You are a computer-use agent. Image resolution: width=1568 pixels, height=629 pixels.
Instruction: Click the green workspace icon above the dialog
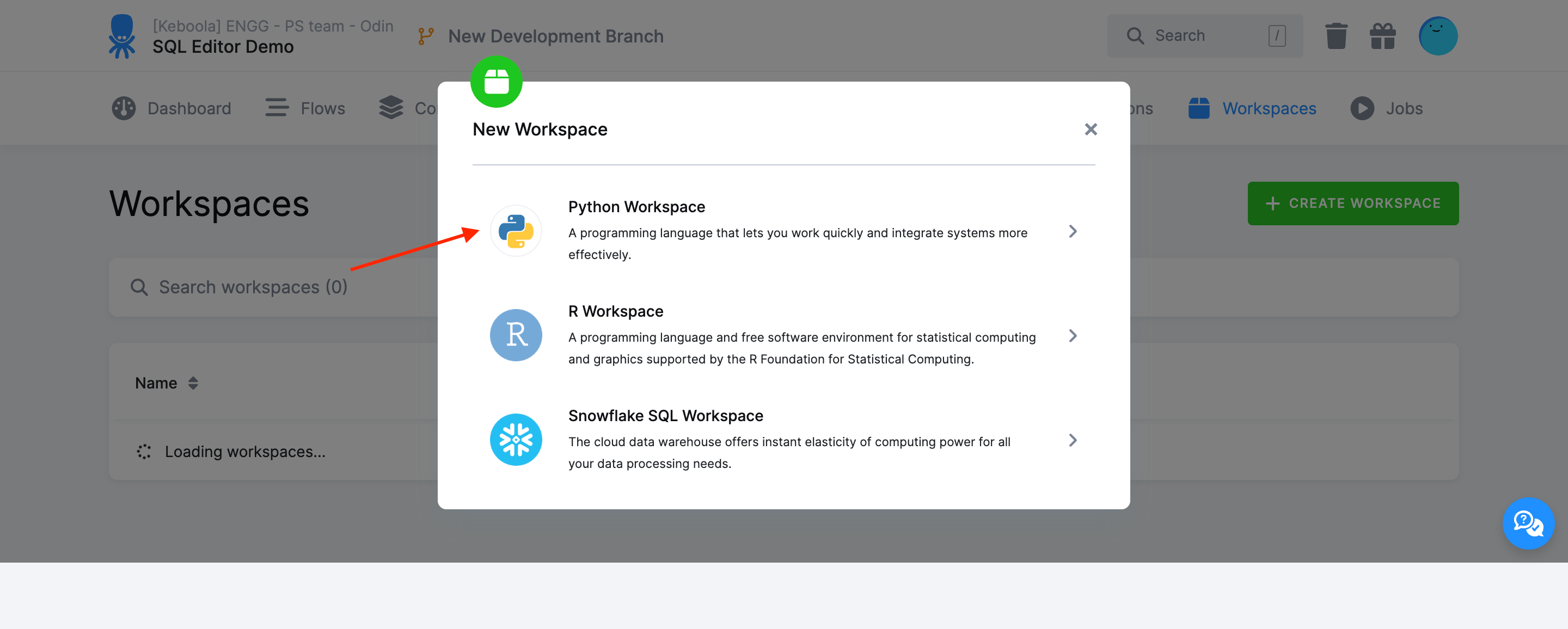coord(496,82)
